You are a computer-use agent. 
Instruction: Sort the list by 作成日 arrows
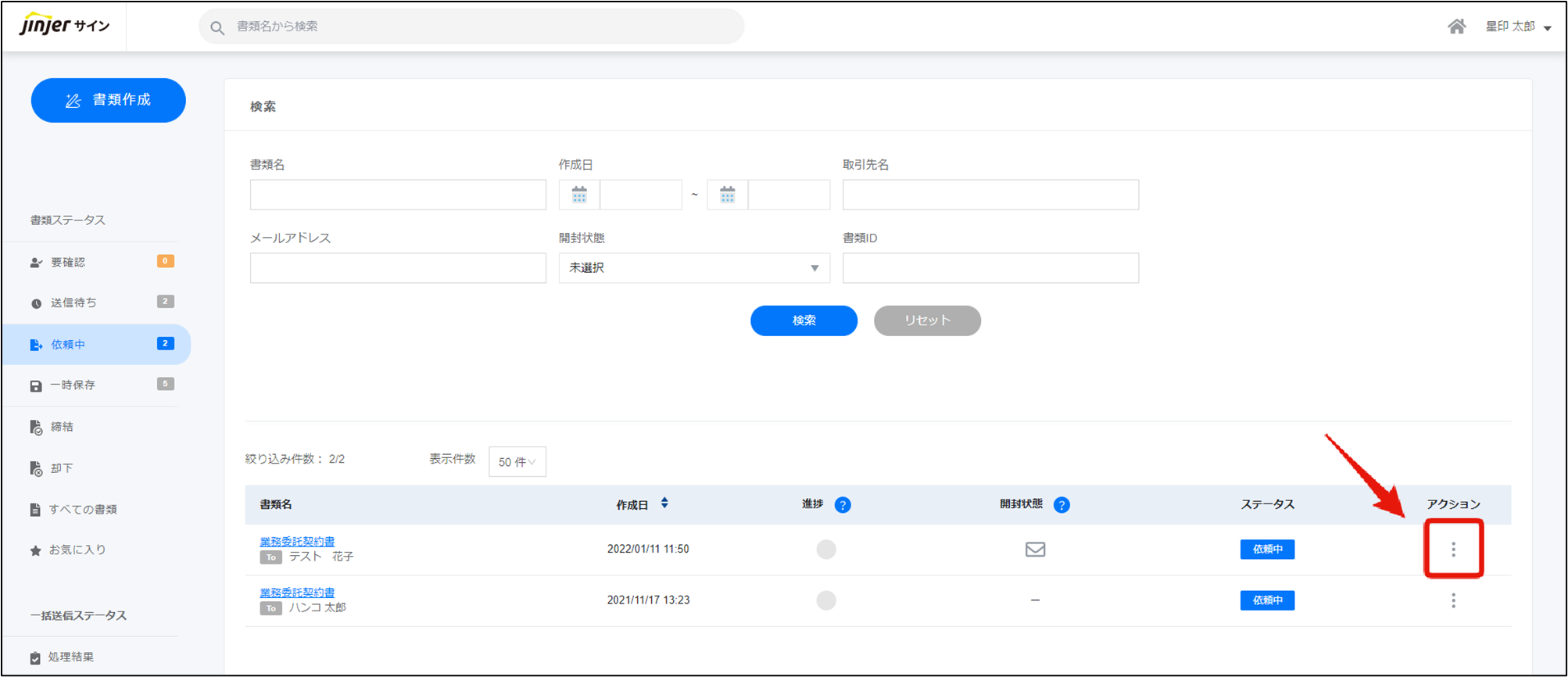tap(664, 503)
